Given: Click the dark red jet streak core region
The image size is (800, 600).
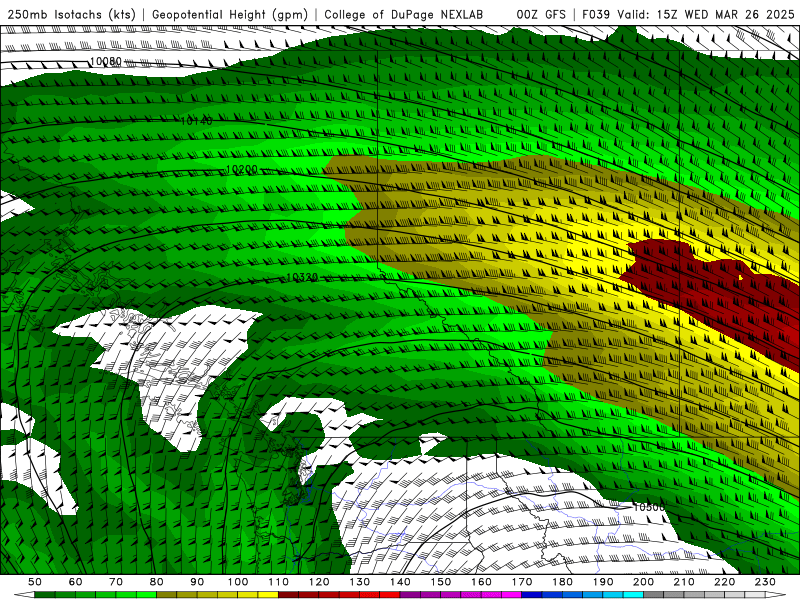Looking at the screenshot, I should (x=714, y=291).
